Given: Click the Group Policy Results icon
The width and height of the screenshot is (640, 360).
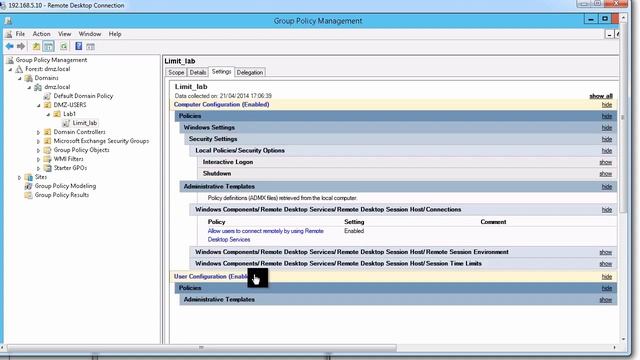Looking at the screenshot, I should tap(29, 195).
